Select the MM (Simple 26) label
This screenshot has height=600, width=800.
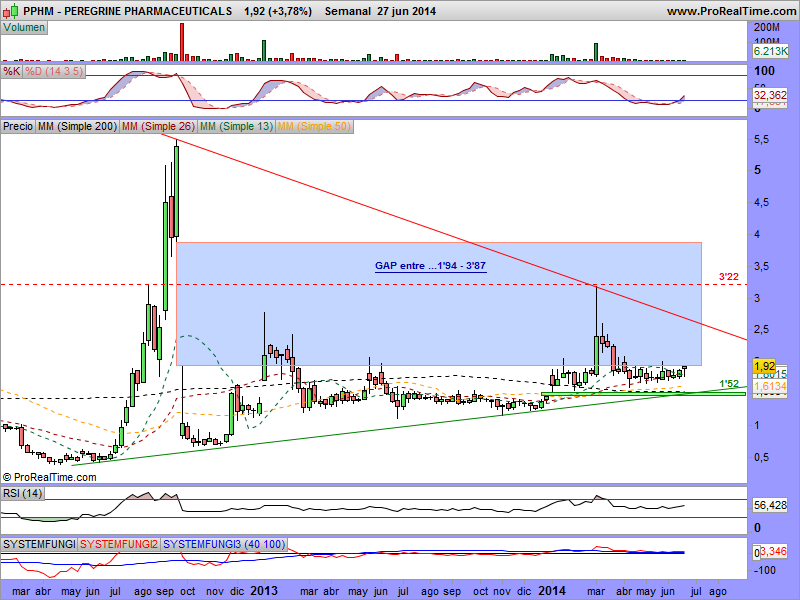click(x=158, y=126)
